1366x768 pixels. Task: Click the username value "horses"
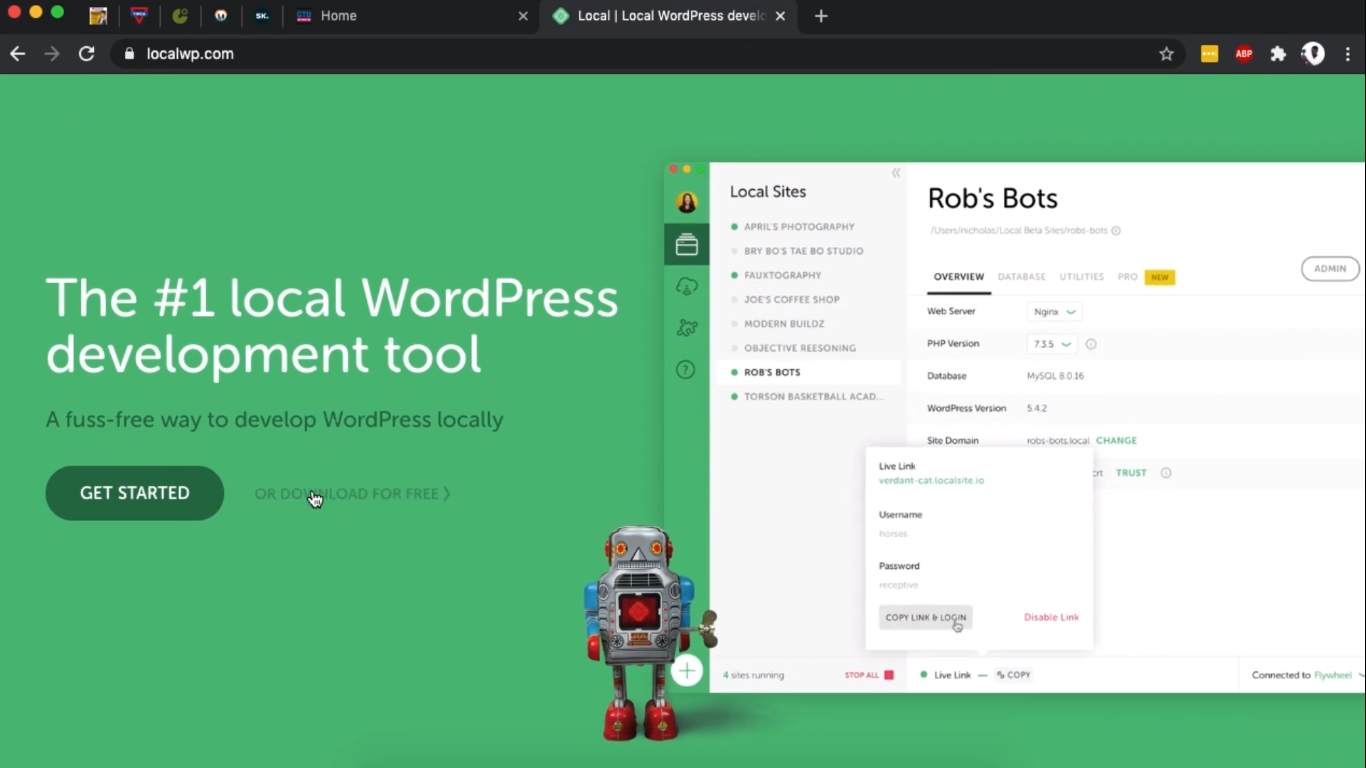893,534
